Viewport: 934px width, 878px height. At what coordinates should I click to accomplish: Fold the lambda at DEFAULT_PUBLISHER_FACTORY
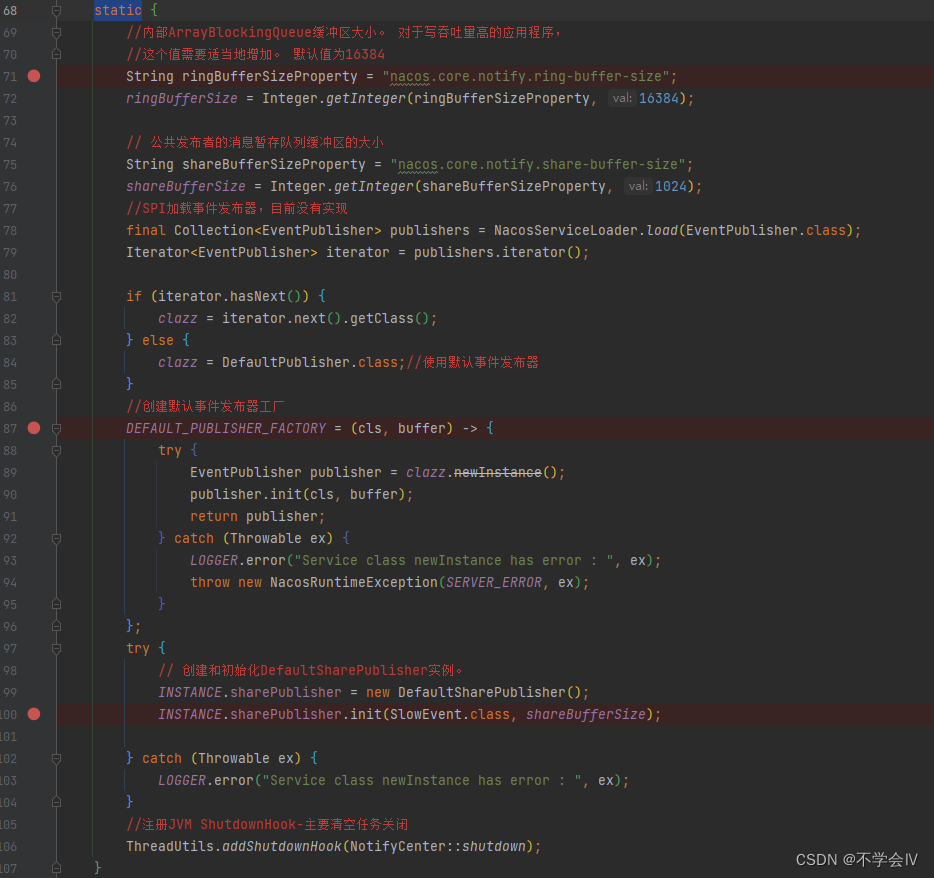(x=57, y=428)
